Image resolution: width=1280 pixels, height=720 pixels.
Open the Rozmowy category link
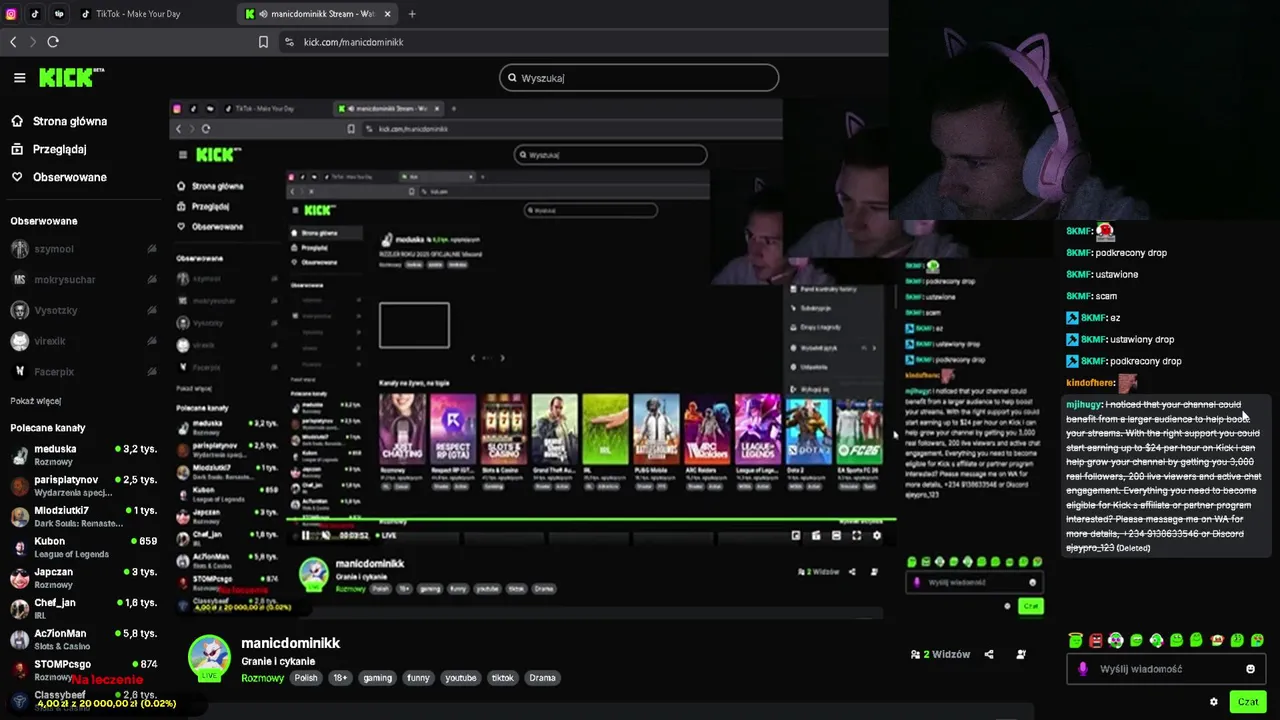(262, 678)
